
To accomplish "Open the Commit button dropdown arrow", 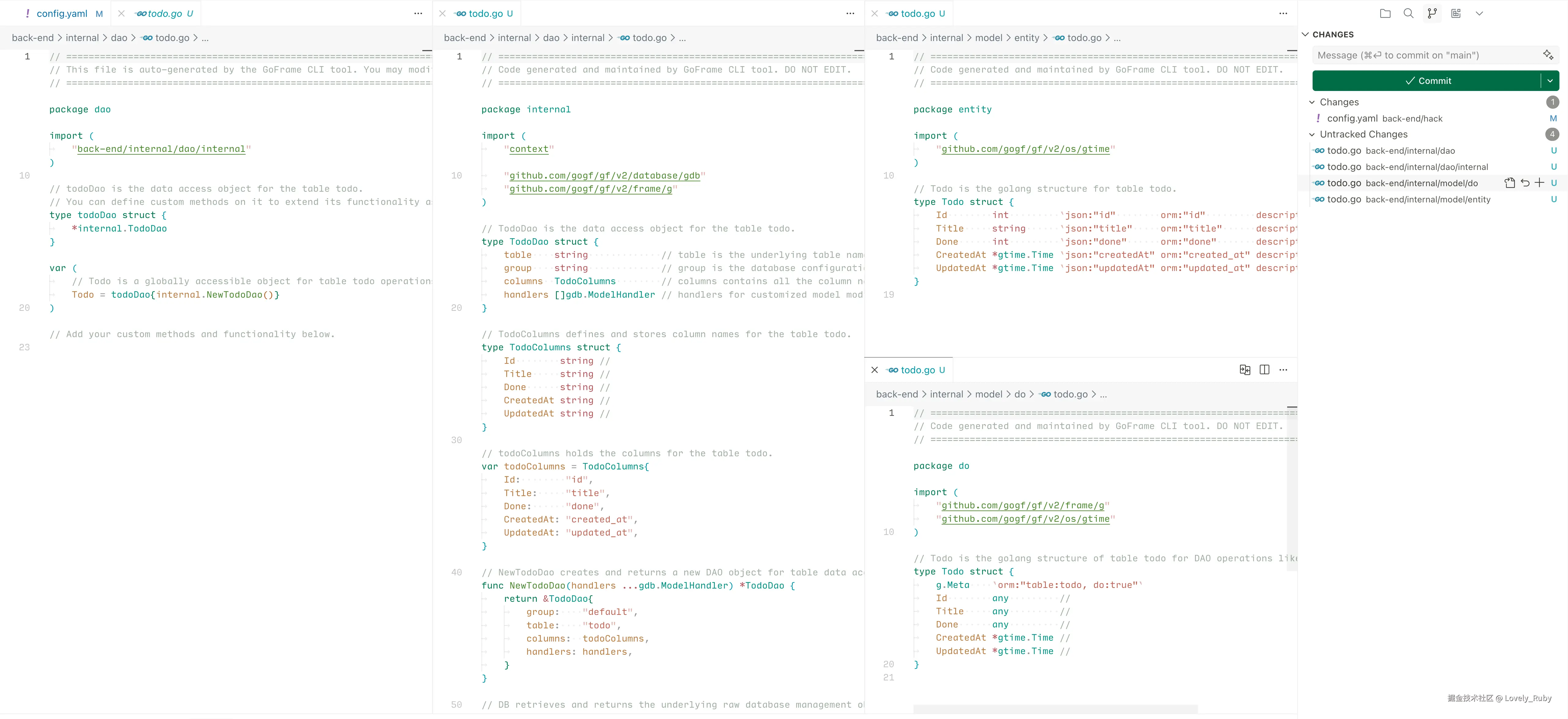I will 1550,81.
